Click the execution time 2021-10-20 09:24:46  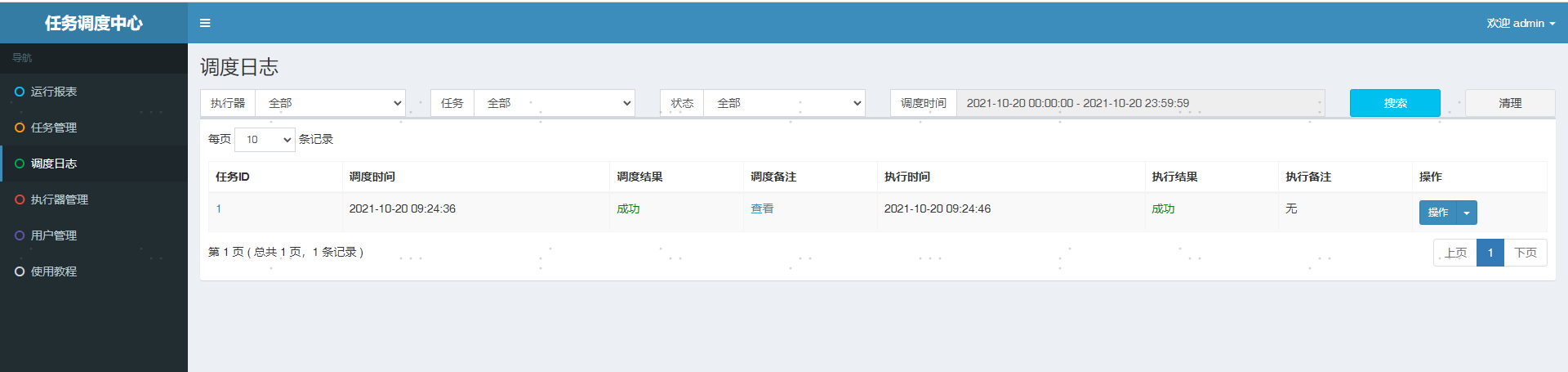[938, 208]
